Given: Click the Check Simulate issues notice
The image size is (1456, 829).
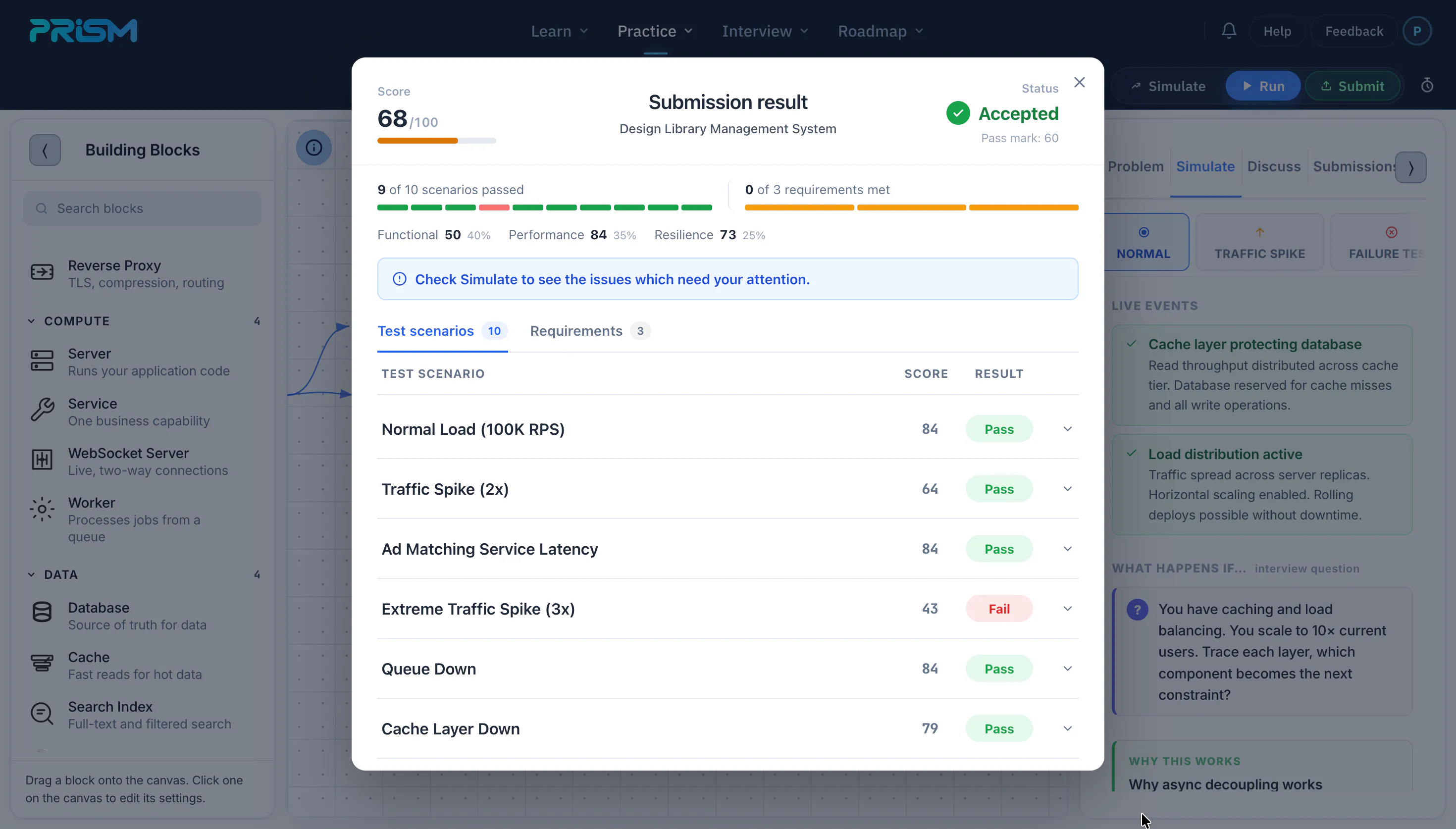Looking at the screenshot, I should click(728, 279).
